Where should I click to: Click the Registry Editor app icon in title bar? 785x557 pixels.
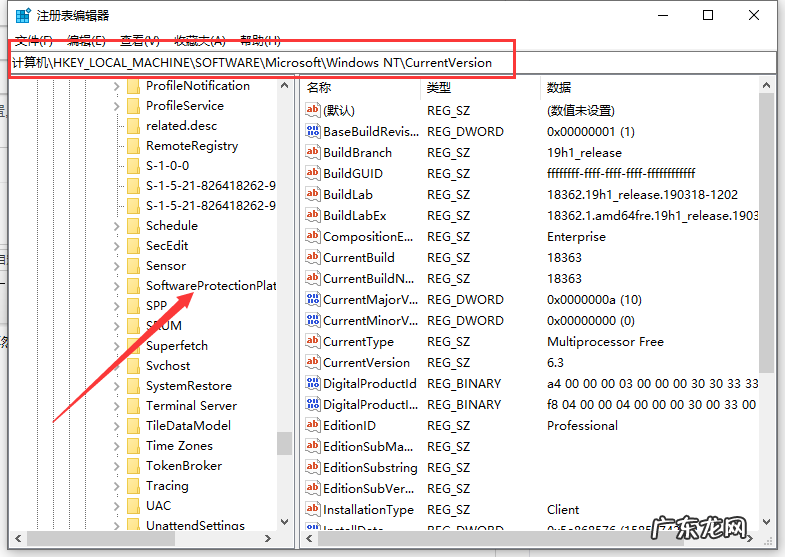(x=23, y=16)
